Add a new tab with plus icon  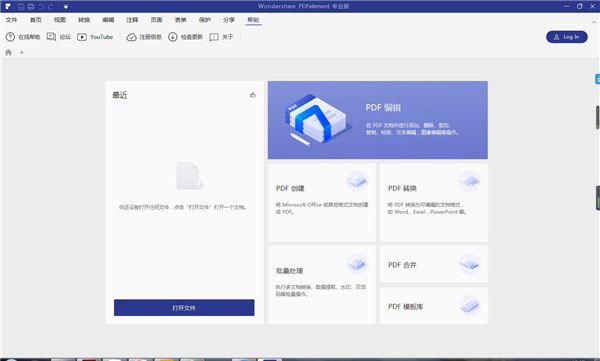[x=21, y=52]
